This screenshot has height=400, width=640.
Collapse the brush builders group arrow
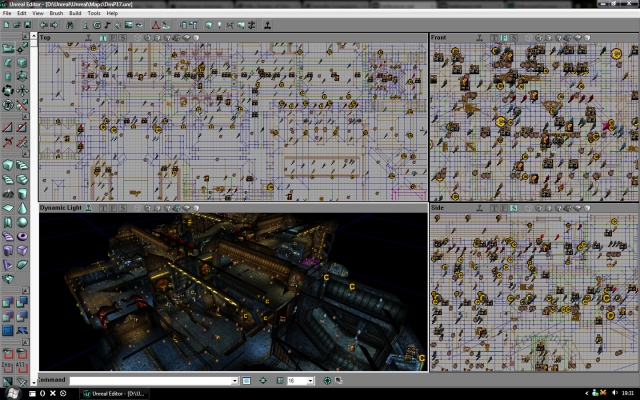click(x=26, y=154)
